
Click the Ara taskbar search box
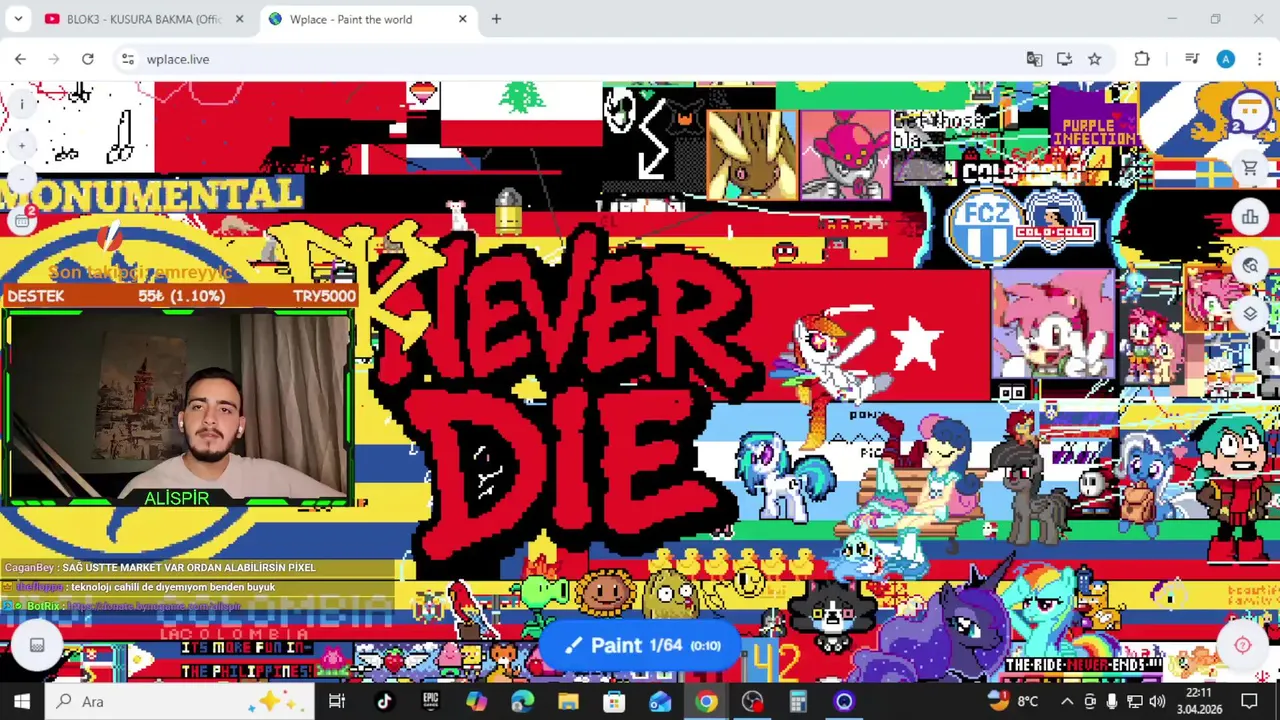tap(181, 701)
